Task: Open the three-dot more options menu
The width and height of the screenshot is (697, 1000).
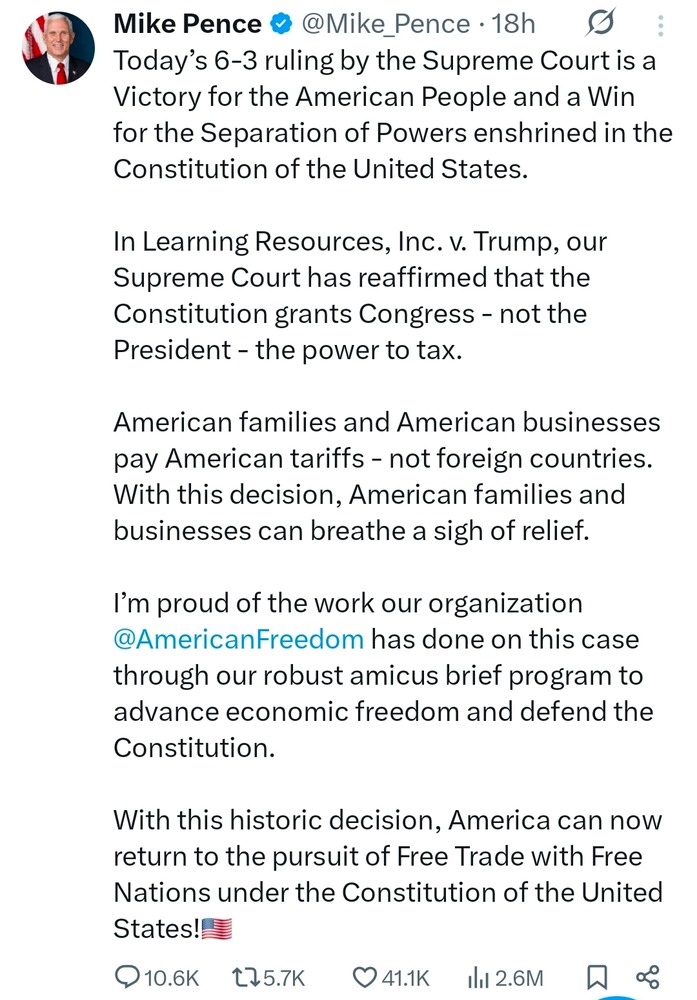Action: [x=660, y=24]
